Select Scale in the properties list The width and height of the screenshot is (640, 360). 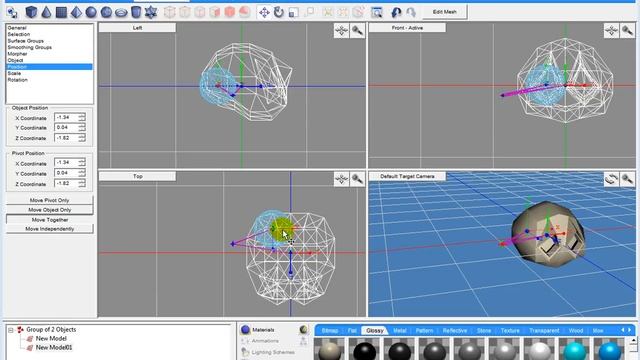coord(14,73)
